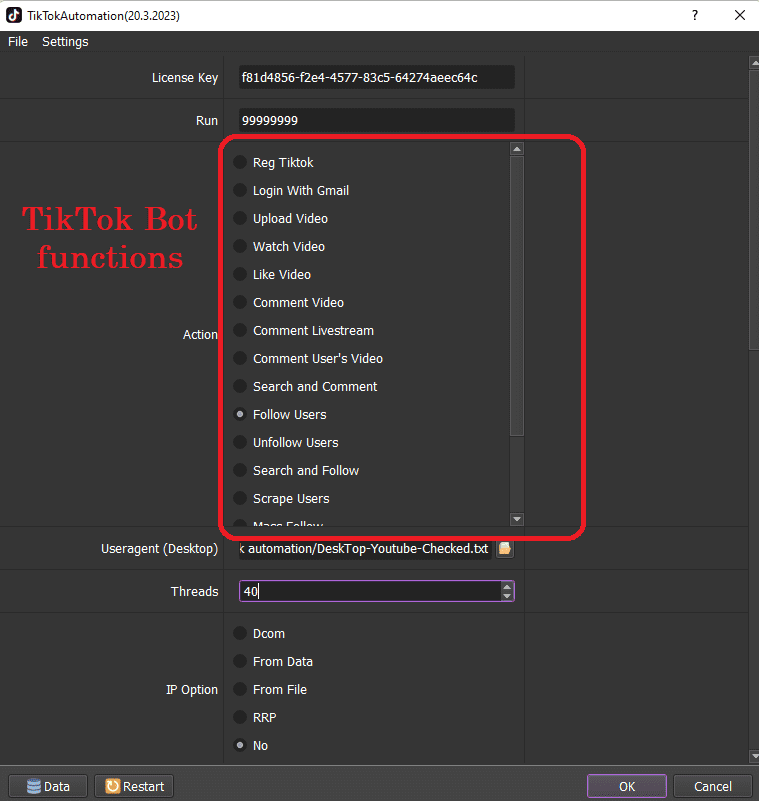Choose Dcom as IP option
759x801 pixels.
pyautogui.click(x=259, y=633)
